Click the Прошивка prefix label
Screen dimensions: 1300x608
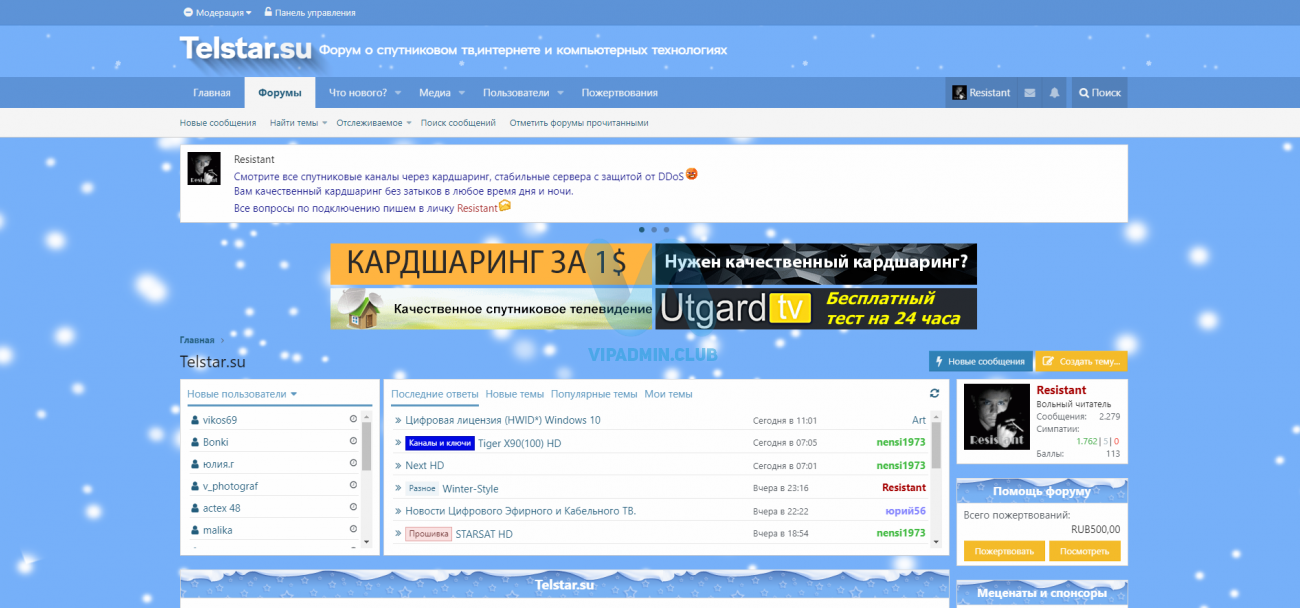(428, 534)
